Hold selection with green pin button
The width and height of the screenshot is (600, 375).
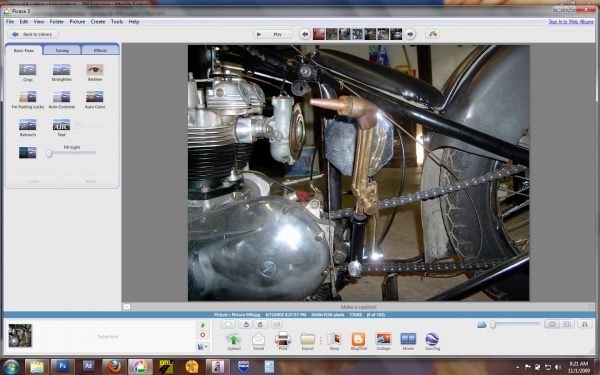[203, 325]
